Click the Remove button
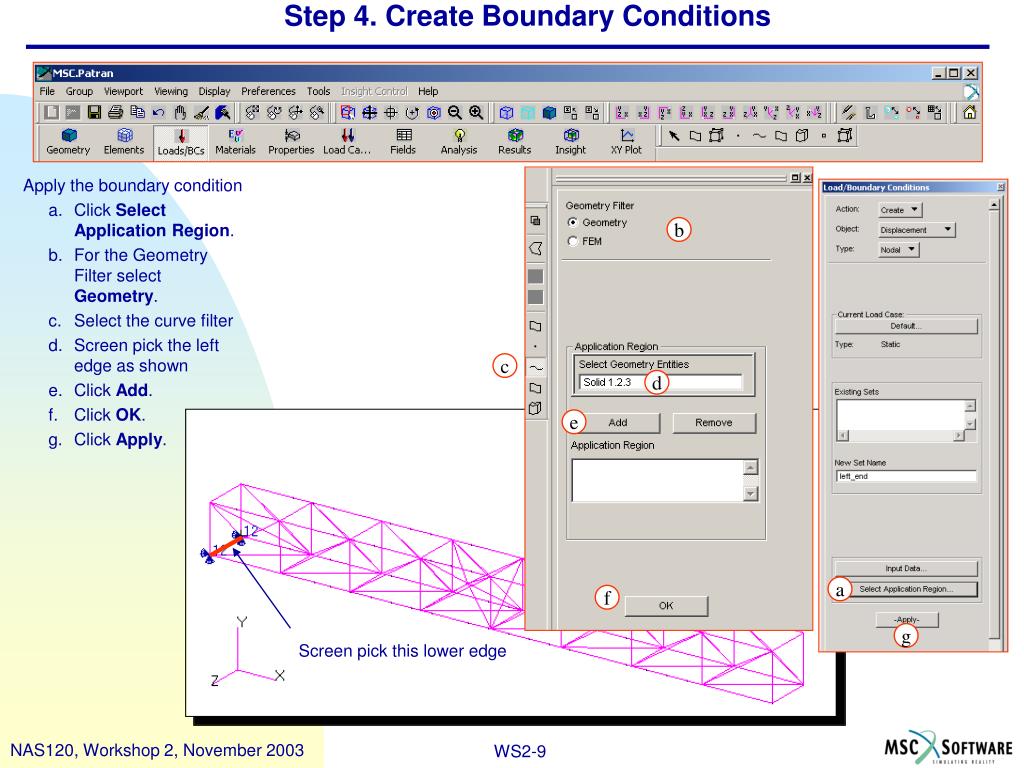 (x=714, y=423)
